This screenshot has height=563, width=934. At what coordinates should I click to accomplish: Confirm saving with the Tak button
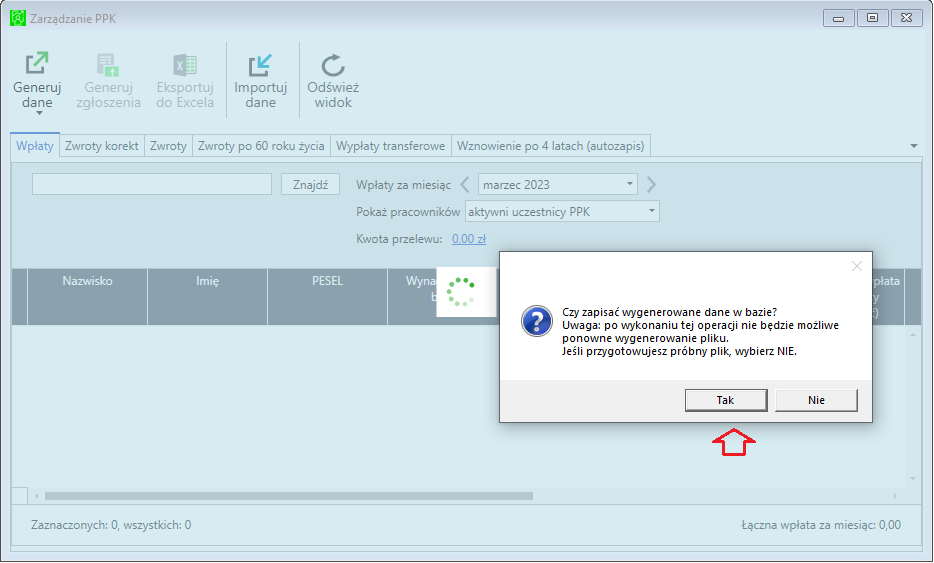click(x=726, y=400)
